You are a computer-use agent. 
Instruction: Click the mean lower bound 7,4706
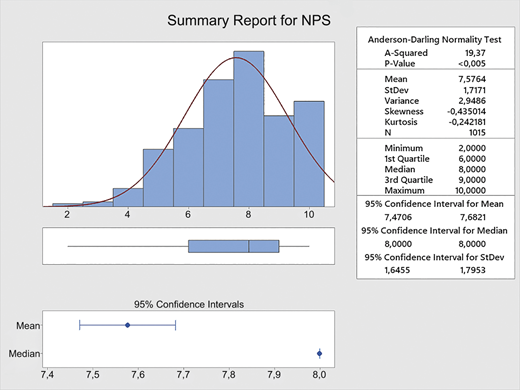click(398, 217)
